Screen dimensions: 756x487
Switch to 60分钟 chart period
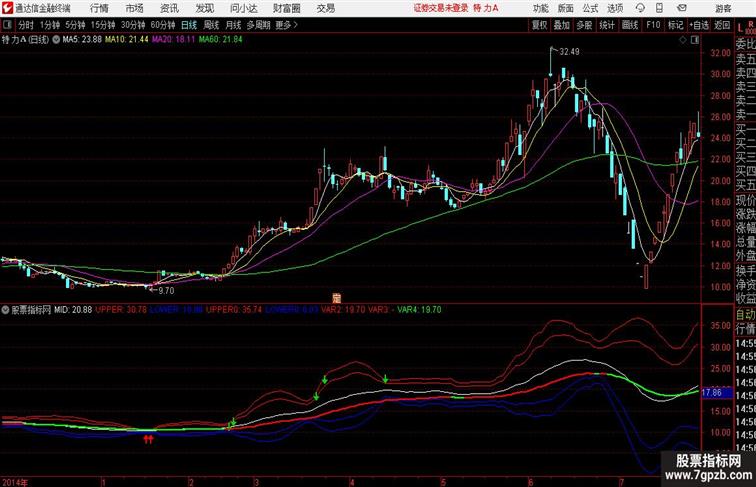pos(163,25)
